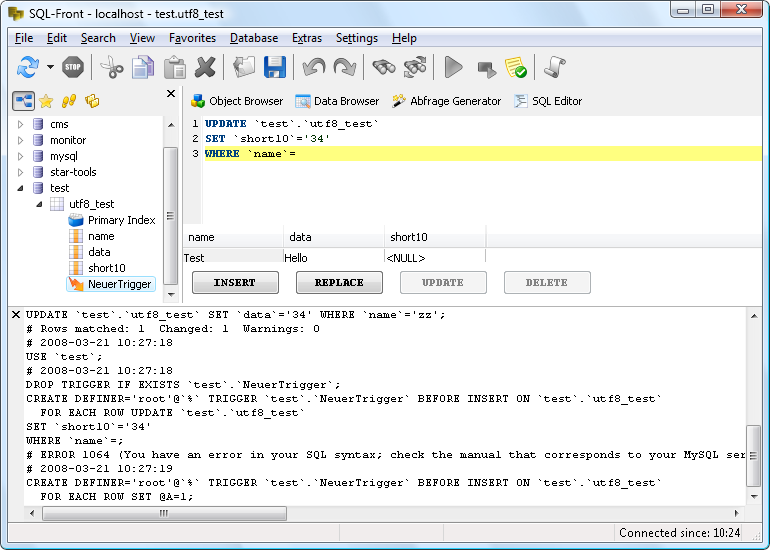This screenshot has height=550, width=770.
Task: Click the REPLACE button
Action: pos(339,283)
